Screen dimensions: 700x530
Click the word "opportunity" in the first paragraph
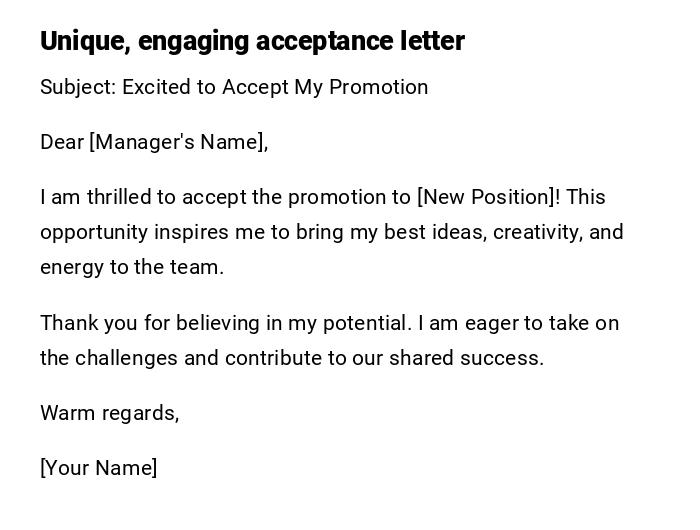[94, 232]
